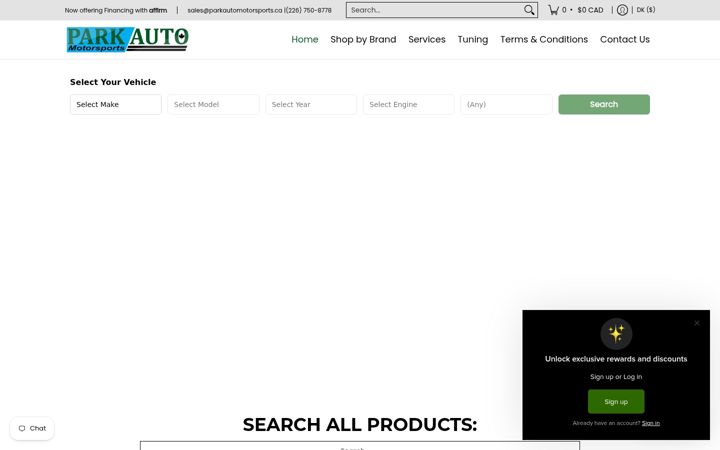Expand the Select Year dropdown
Viewport: 720px width, 450px height.
pyautogui.click(x=311, y=105)
